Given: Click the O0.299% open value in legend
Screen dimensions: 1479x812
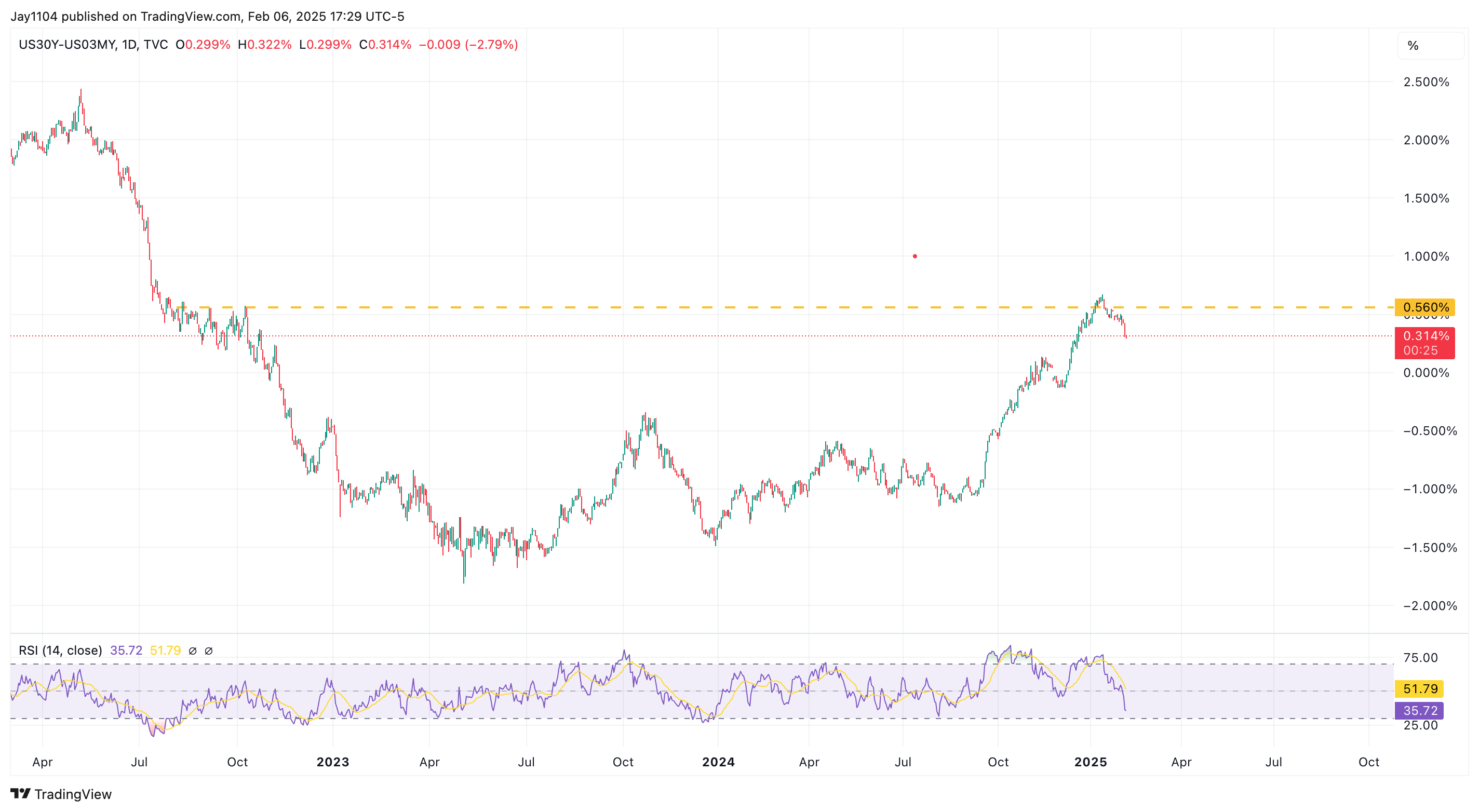Looking at the screenshot, I should pos(203,45).
